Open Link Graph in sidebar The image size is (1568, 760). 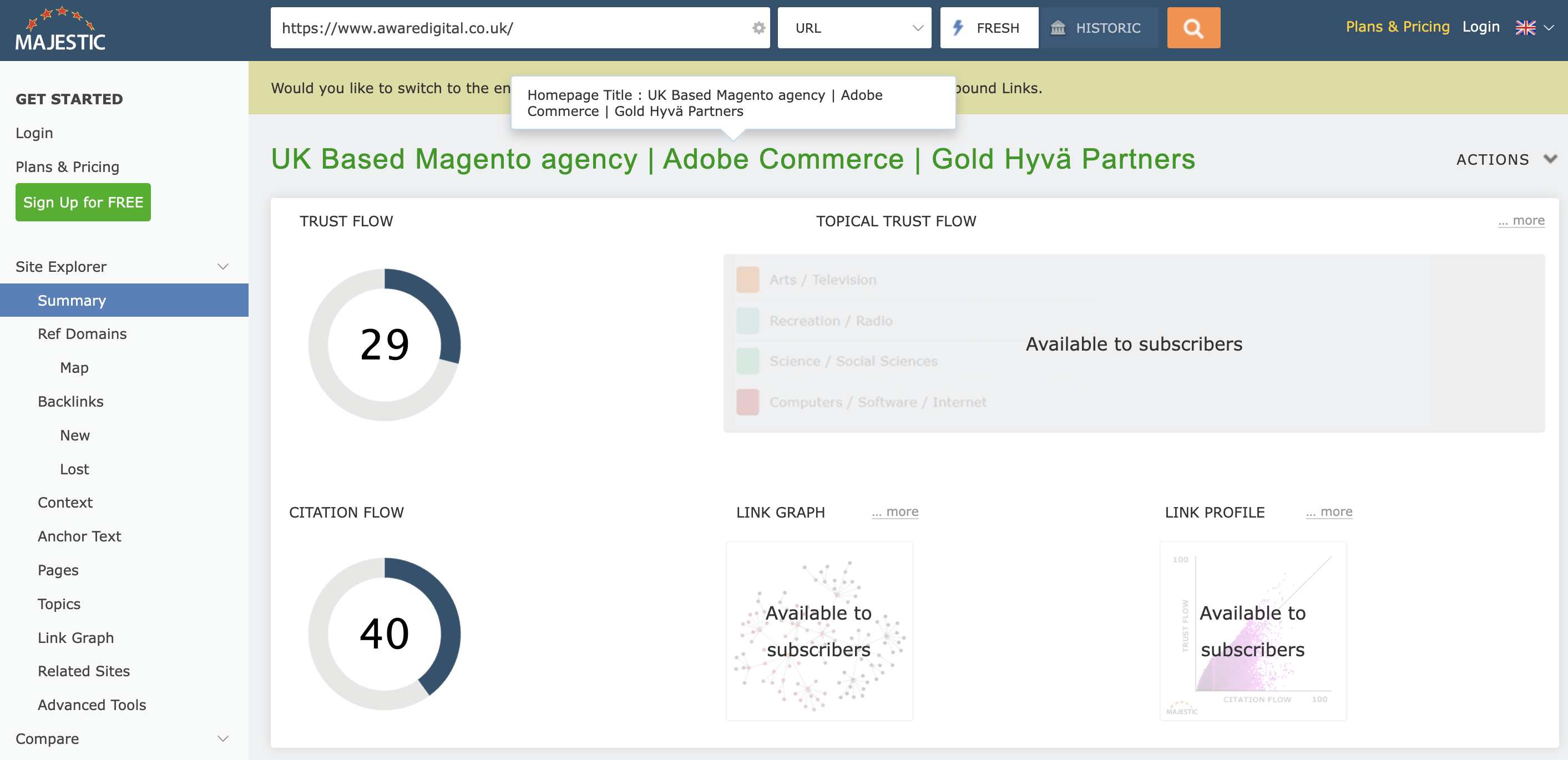(x=75, y=638)
